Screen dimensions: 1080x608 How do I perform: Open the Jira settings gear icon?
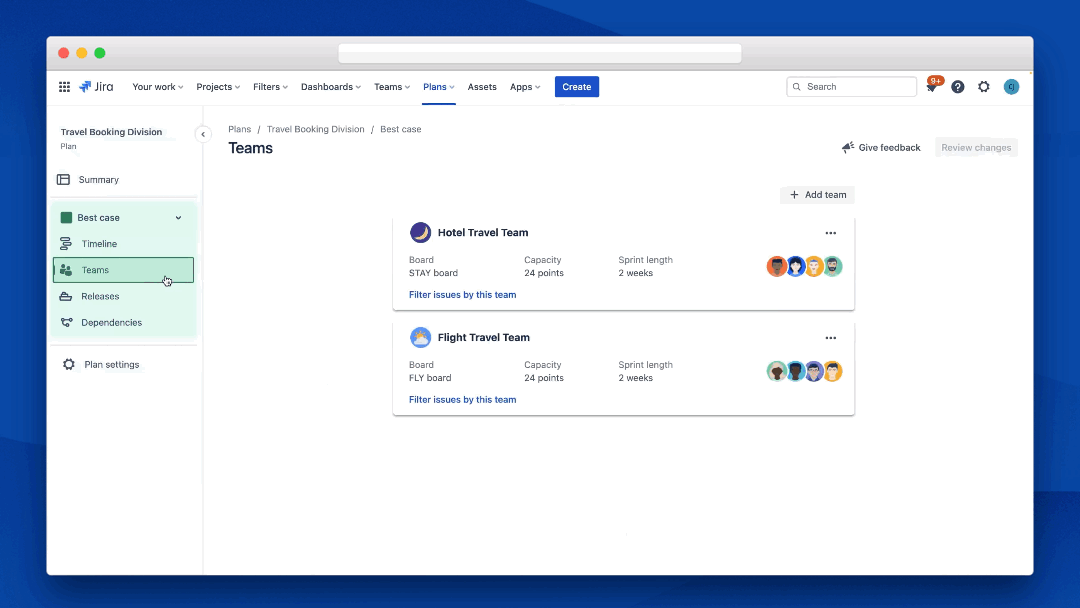[x=983, y=87]
